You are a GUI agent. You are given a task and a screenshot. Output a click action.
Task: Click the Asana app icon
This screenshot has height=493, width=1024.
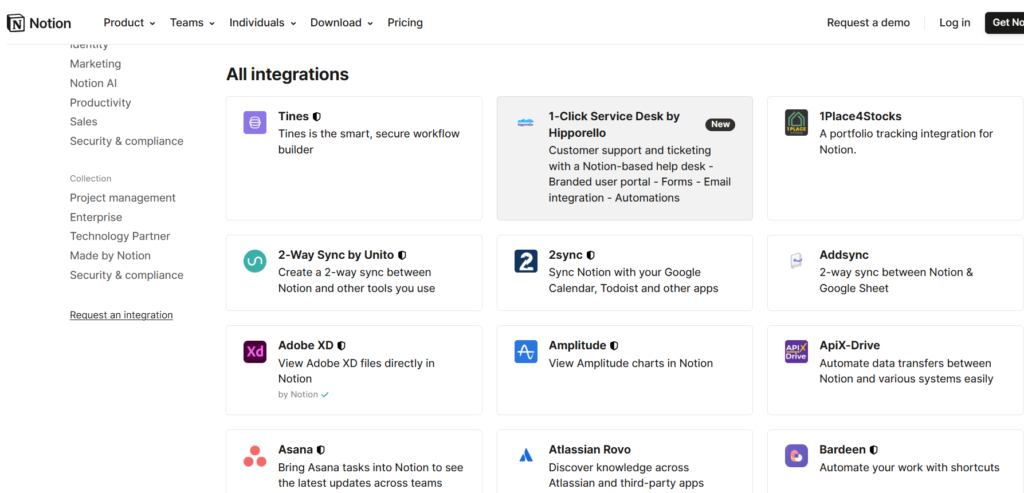[255, 456]
